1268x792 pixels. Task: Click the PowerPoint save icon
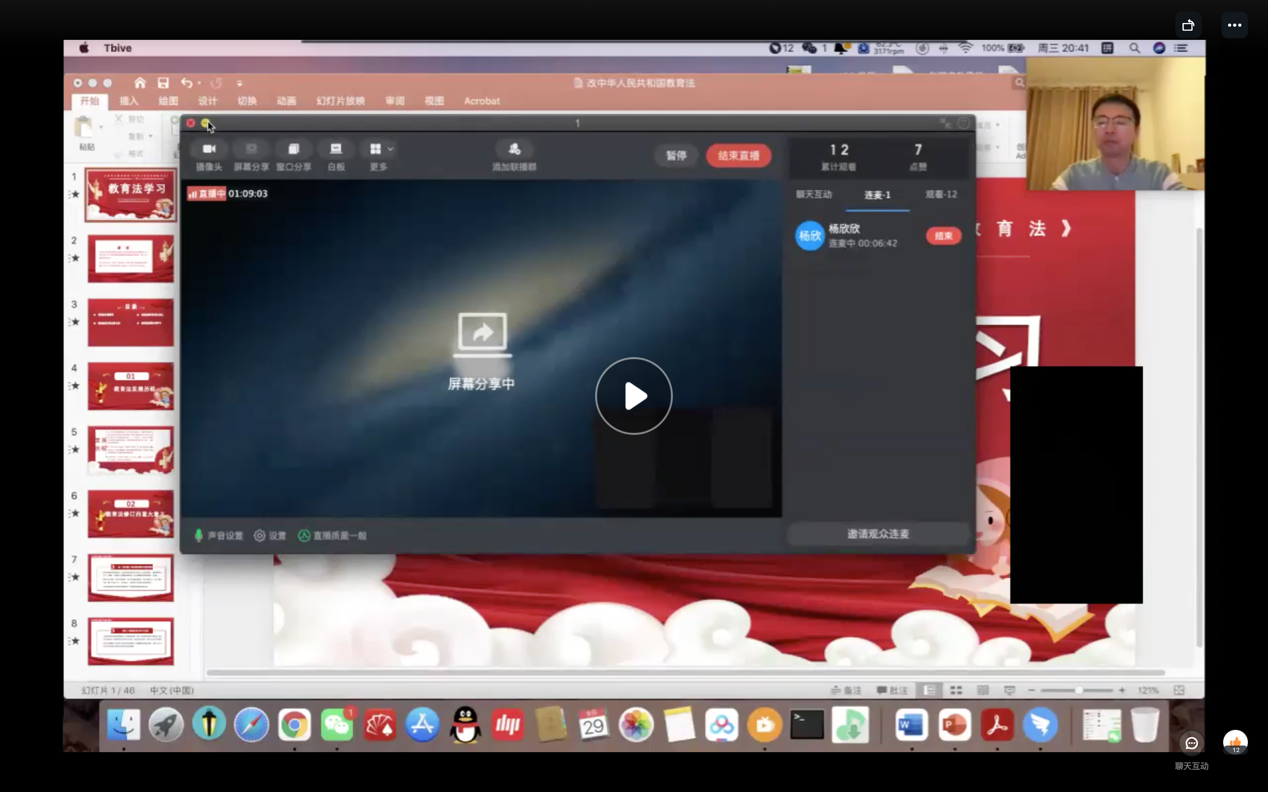[x=163, y=83]
